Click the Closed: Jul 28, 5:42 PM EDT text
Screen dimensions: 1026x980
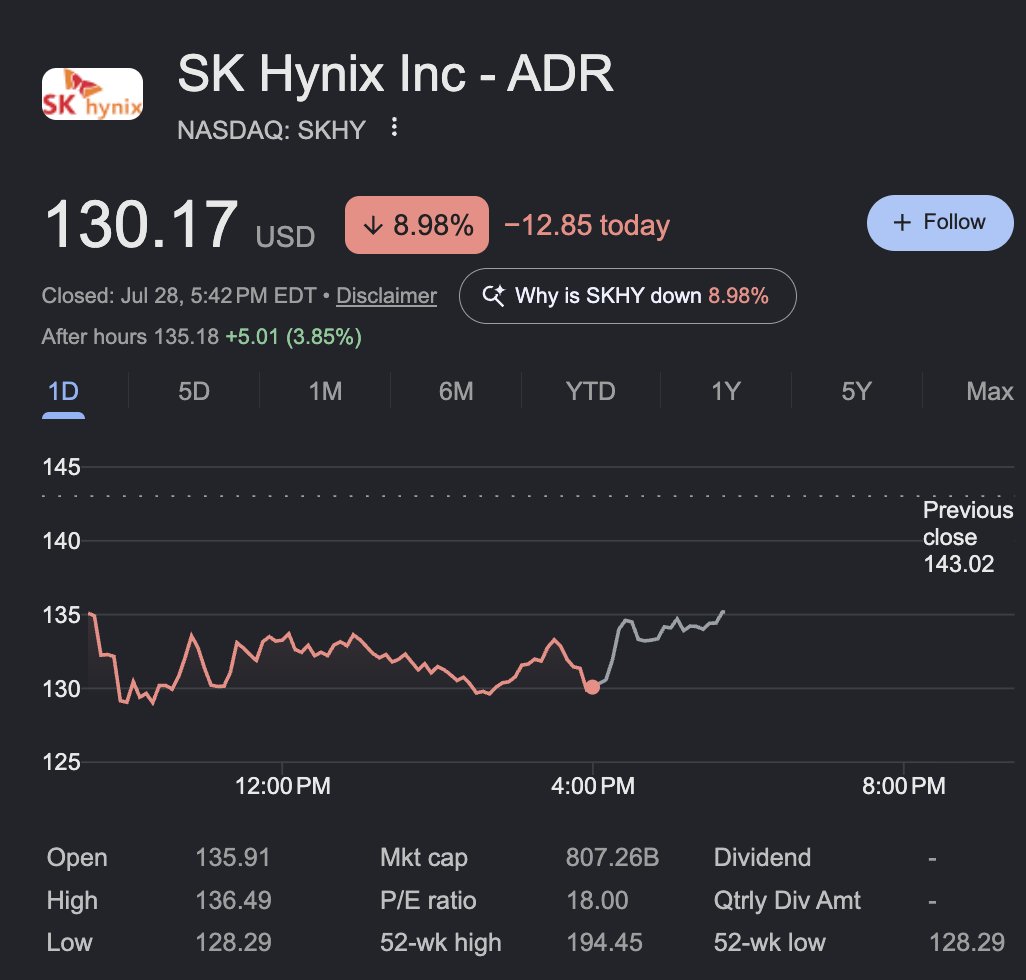click(179, 296)
